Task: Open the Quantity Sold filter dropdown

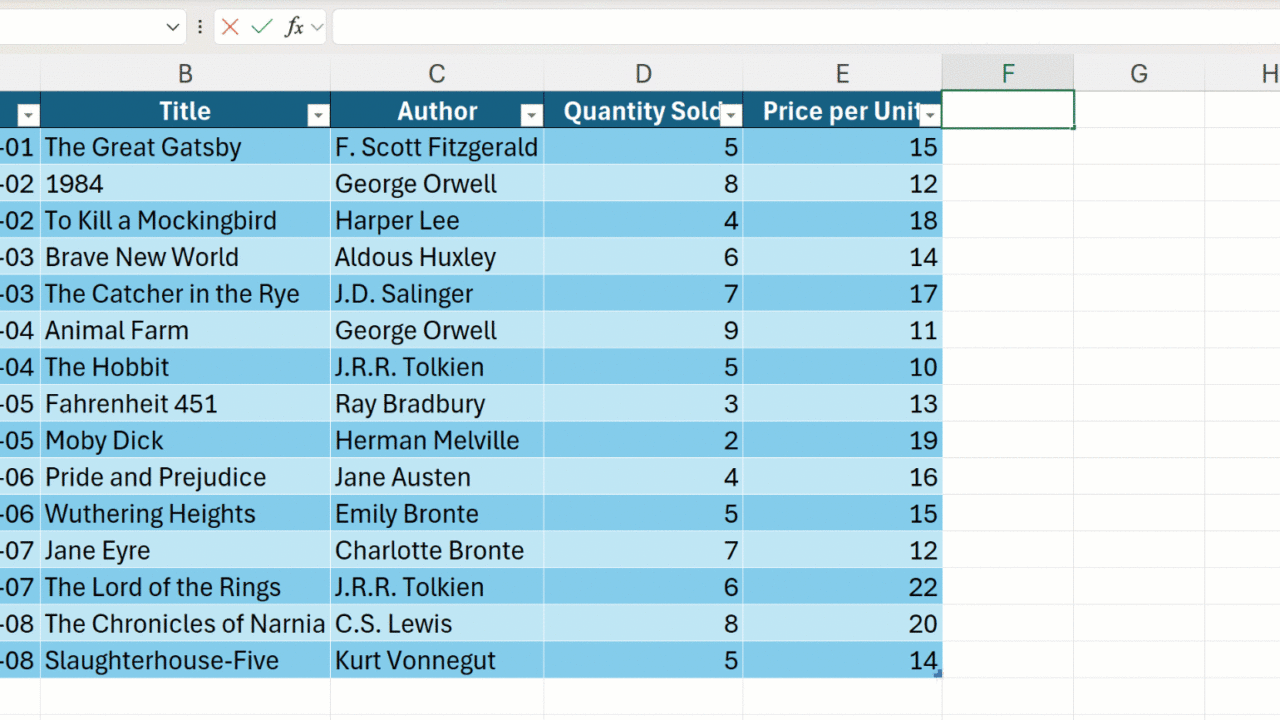Action: pyautogui.click(x=731, y=115)
